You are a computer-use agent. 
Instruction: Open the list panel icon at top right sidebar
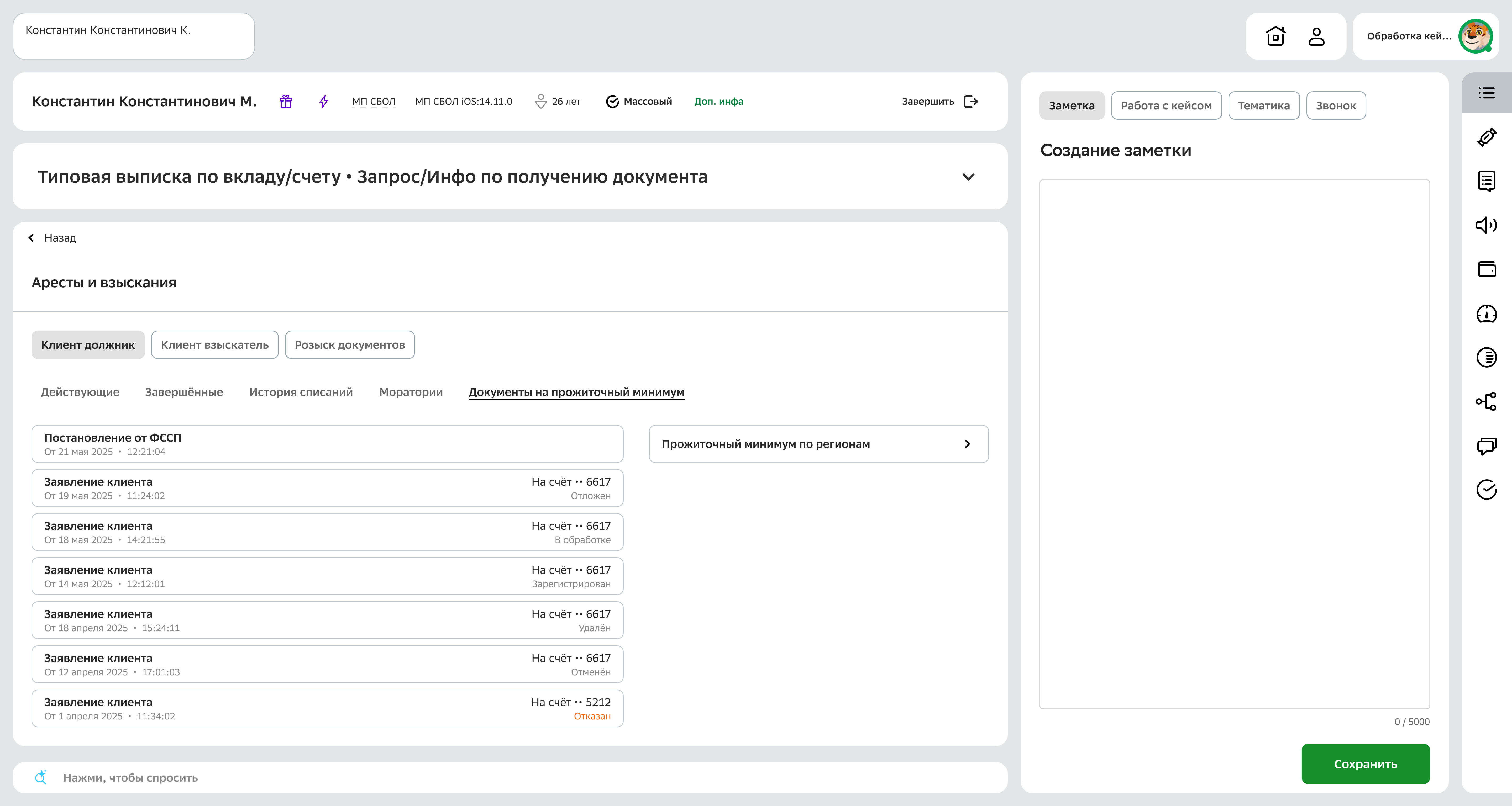pos(1487,93)
